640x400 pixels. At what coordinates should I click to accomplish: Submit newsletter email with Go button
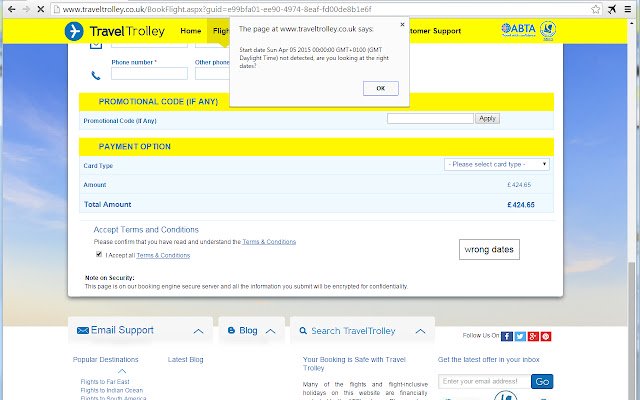pyautogui.click(x=542, y=381)
